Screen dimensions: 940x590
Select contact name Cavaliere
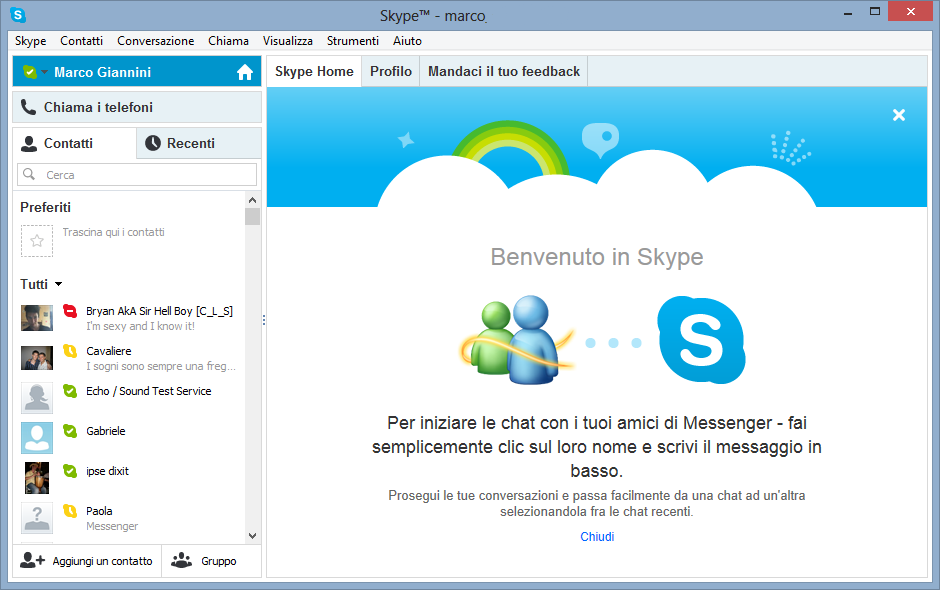109,351
